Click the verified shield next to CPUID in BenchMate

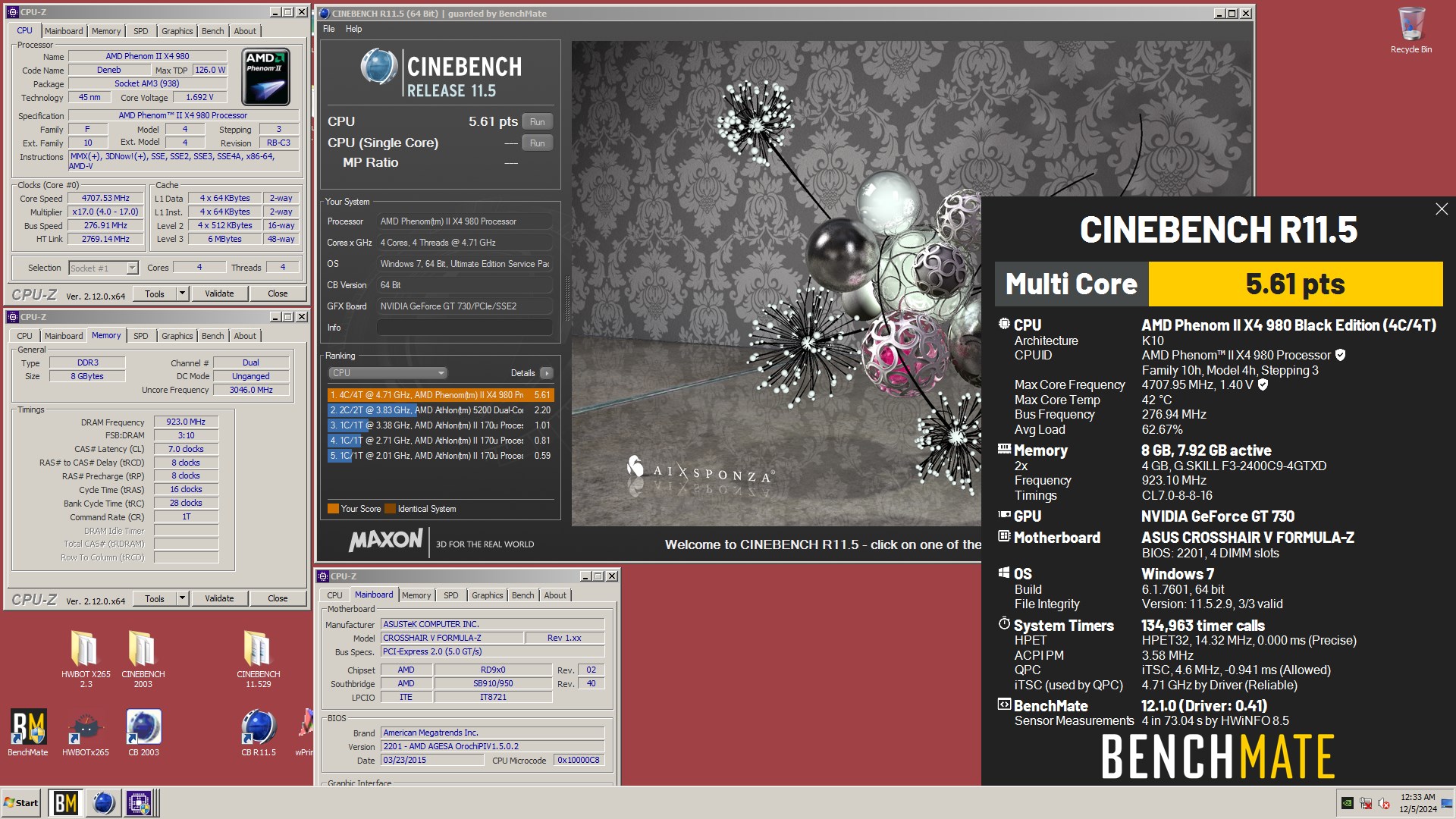(1340, 355)
